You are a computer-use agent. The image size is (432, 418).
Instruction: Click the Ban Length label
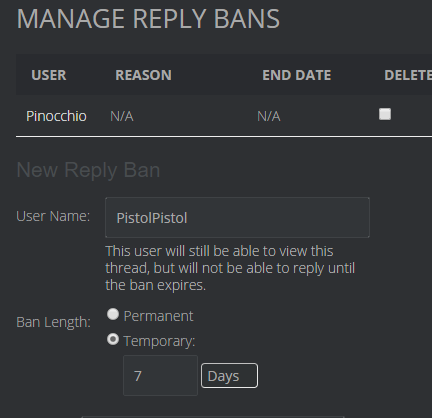pos(53,322)
